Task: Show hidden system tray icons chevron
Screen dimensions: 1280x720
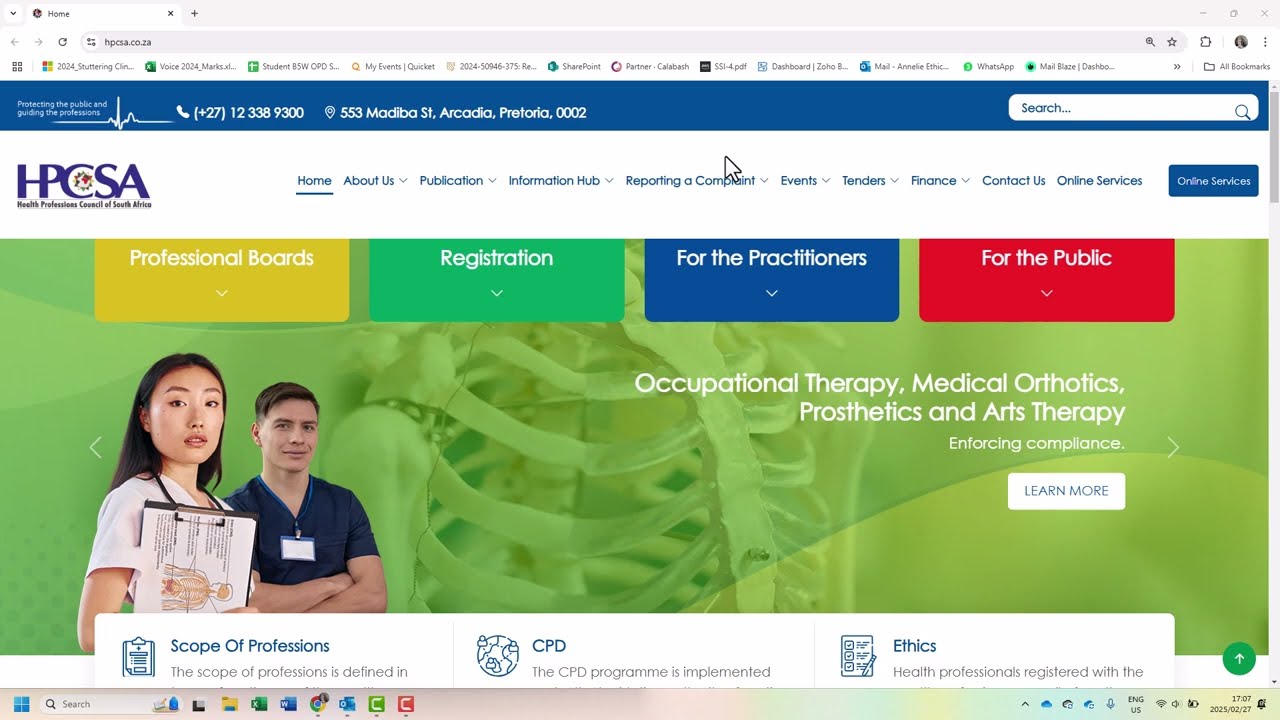Action: (1025, 704)
